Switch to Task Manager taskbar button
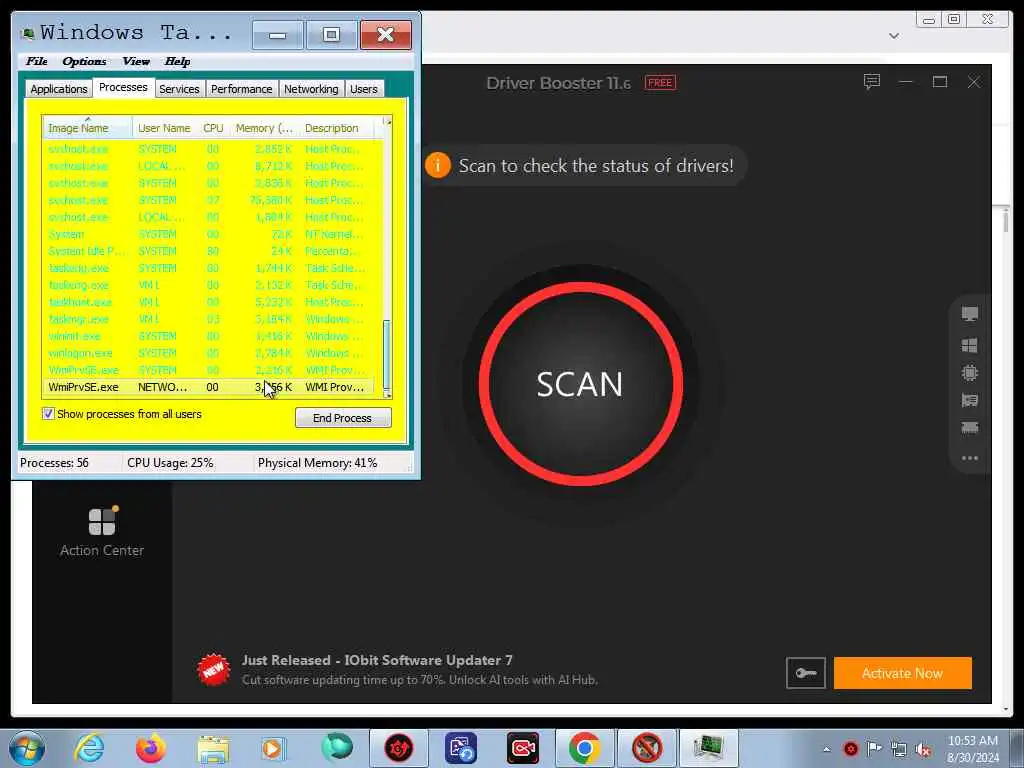 pyautogui.click(x=709, y=748)
